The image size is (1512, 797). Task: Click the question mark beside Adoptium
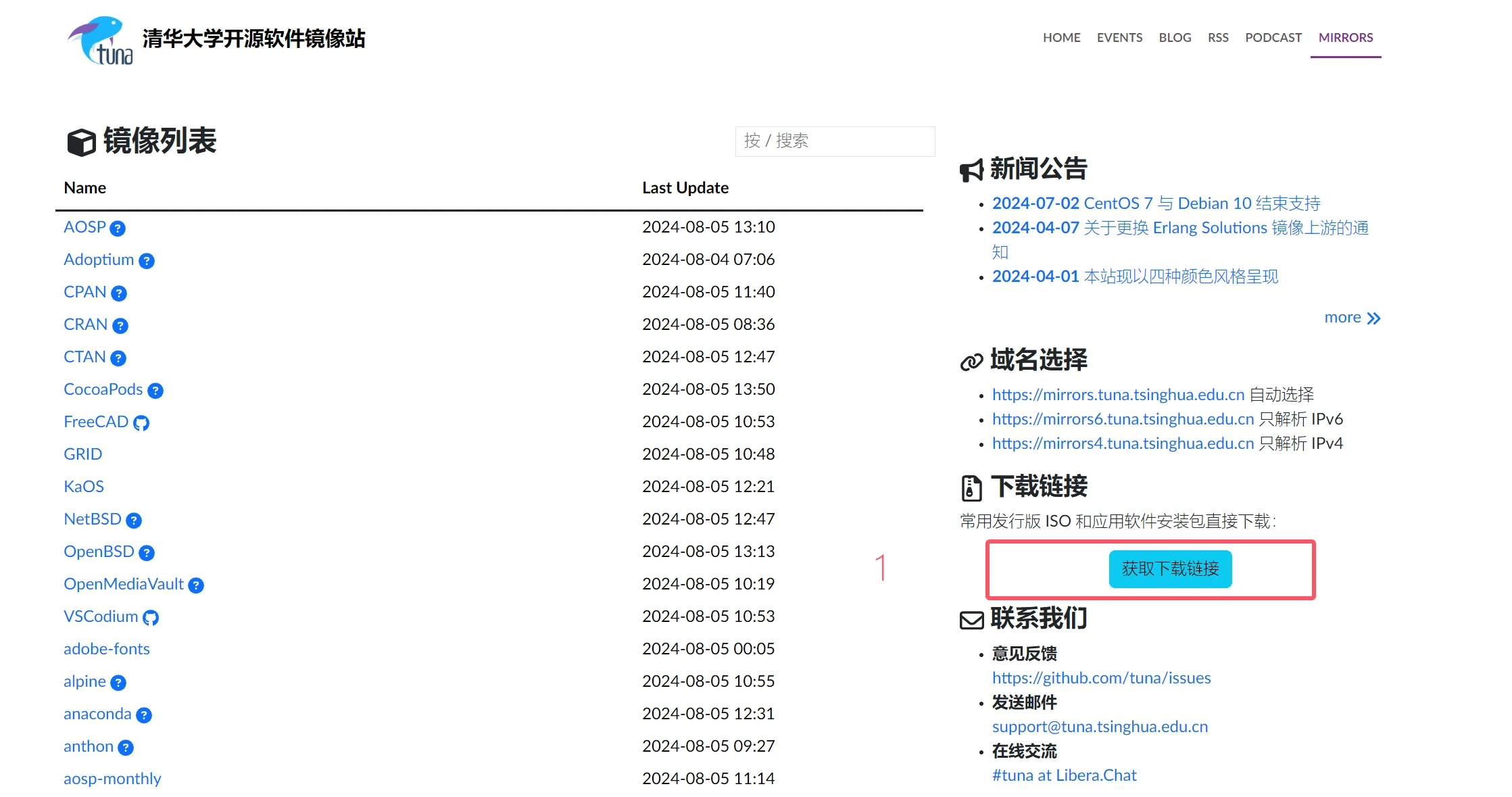click(147, 261)
